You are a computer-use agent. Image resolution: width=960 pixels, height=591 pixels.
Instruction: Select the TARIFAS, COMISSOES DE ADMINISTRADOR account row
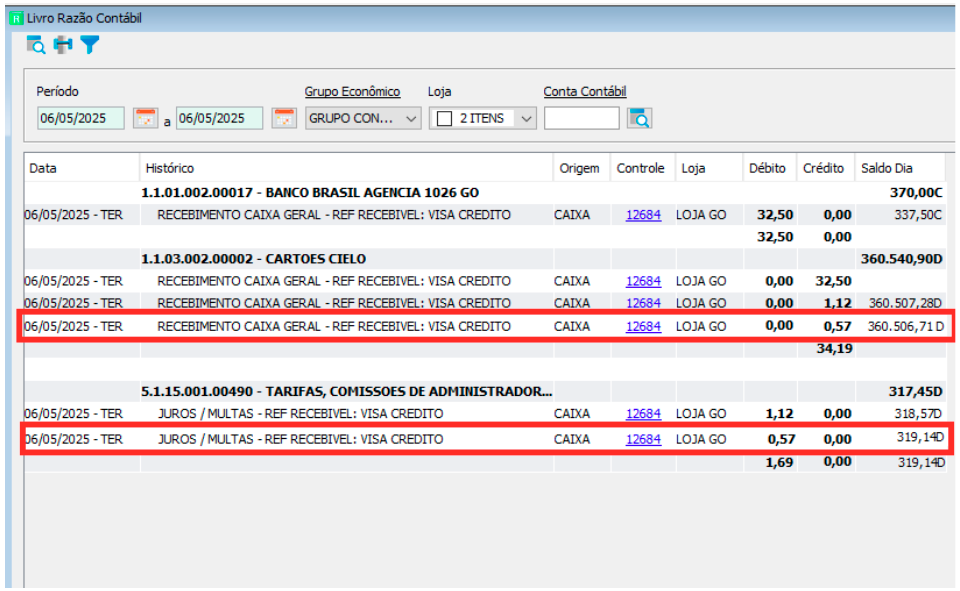(485, 391)
